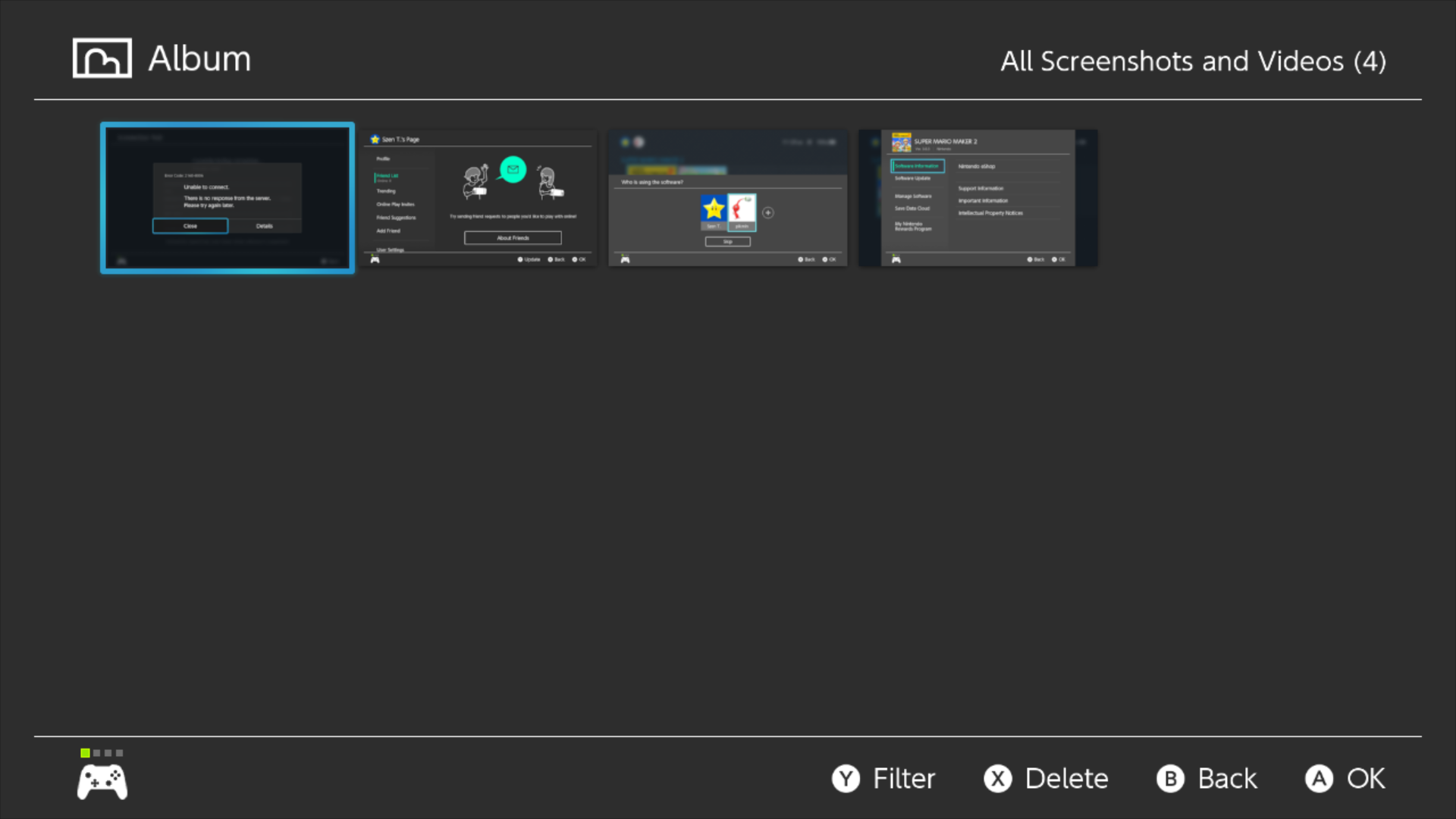Open the 'Who is using the software' screenshot

(x=728, y=198)
